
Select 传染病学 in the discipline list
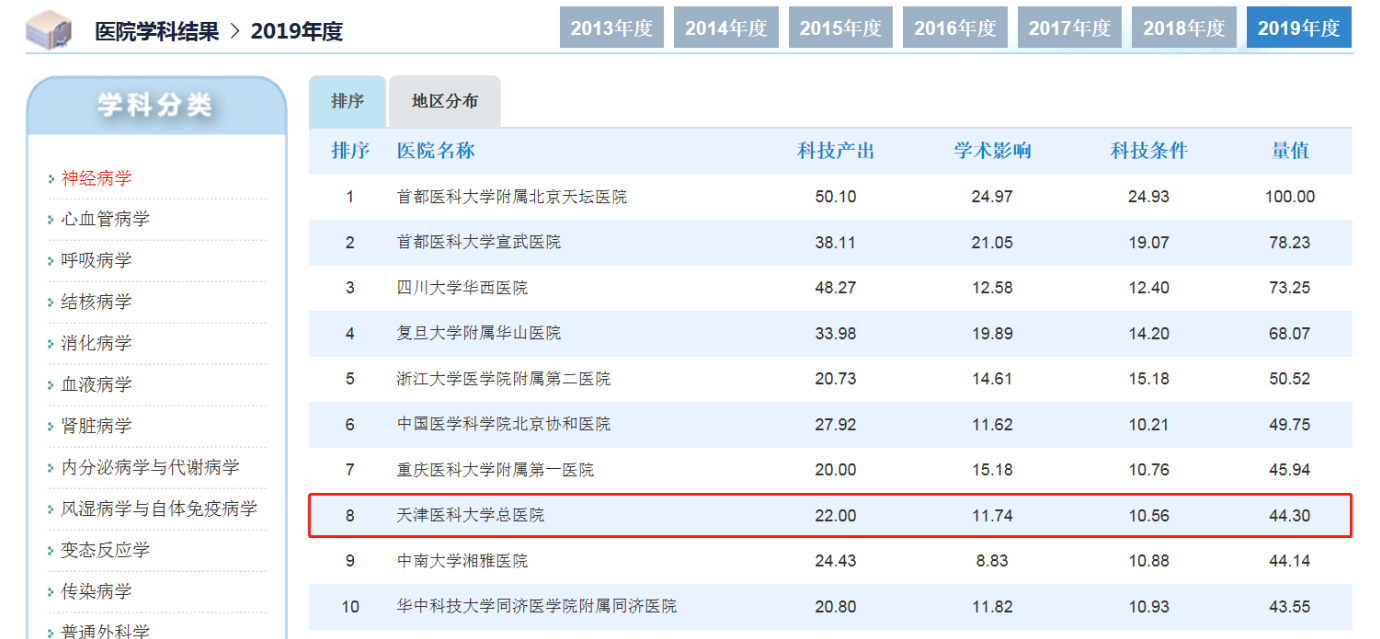96,591
